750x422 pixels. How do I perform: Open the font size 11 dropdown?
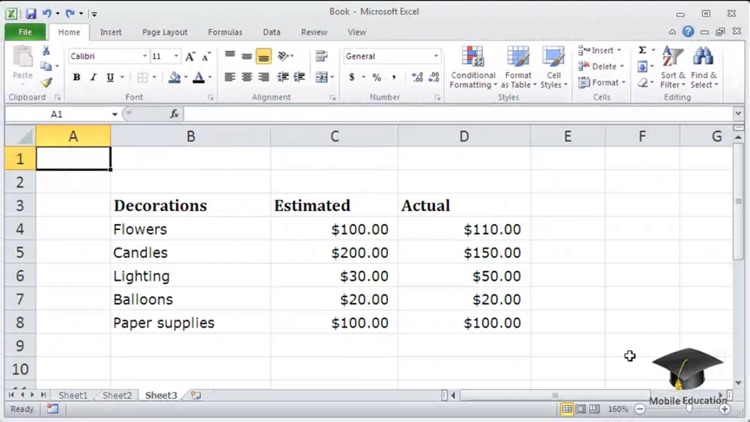pyautogui.click(x=176, y=56)
